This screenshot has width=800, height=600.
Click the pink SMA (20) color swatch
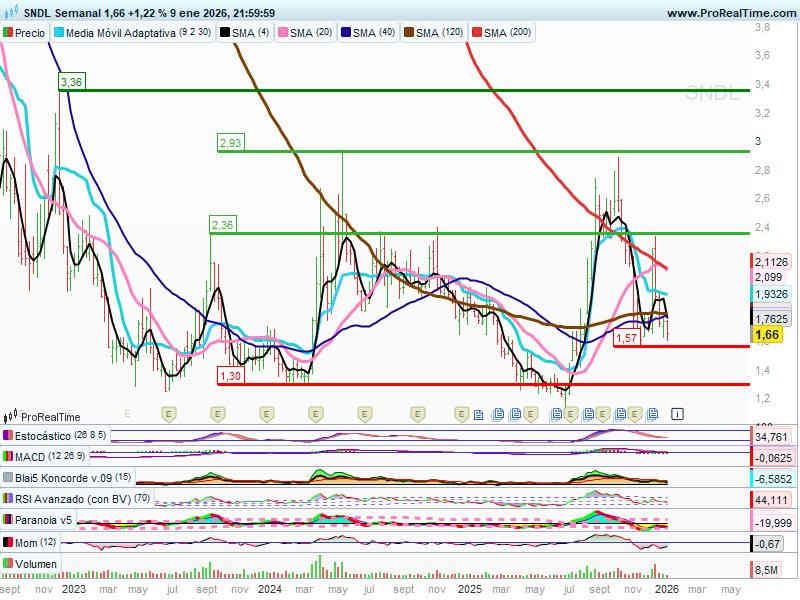(x=281, y=33)
